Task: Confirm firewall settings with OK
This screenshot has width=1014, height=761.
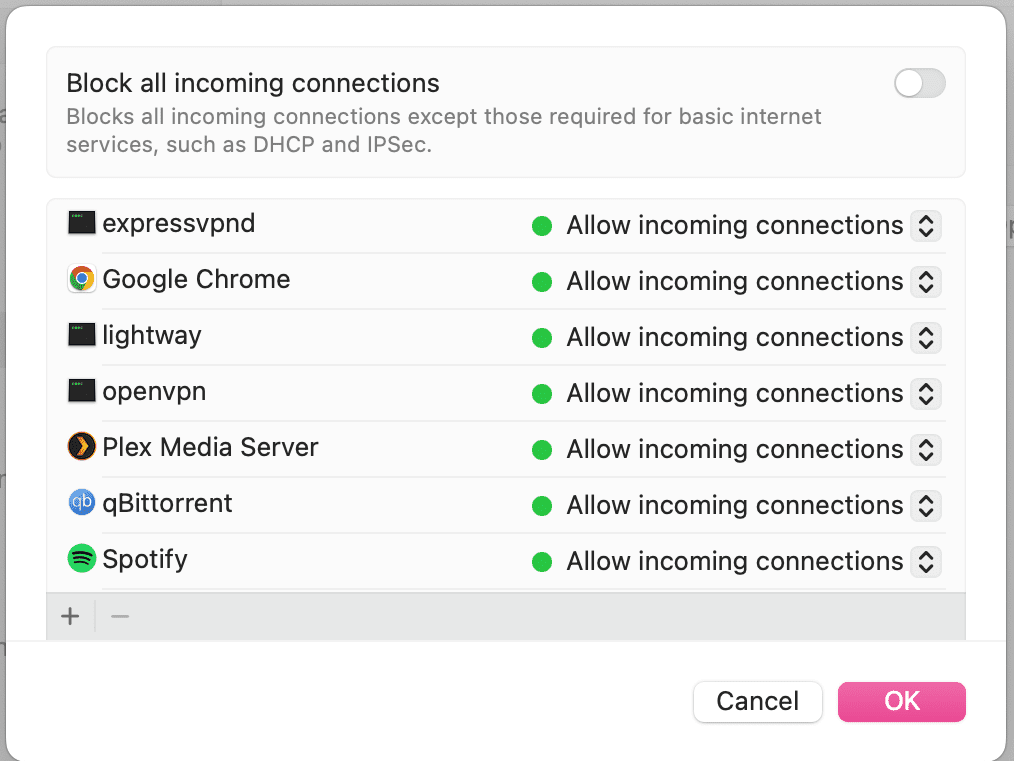Action: coord(901,702)
